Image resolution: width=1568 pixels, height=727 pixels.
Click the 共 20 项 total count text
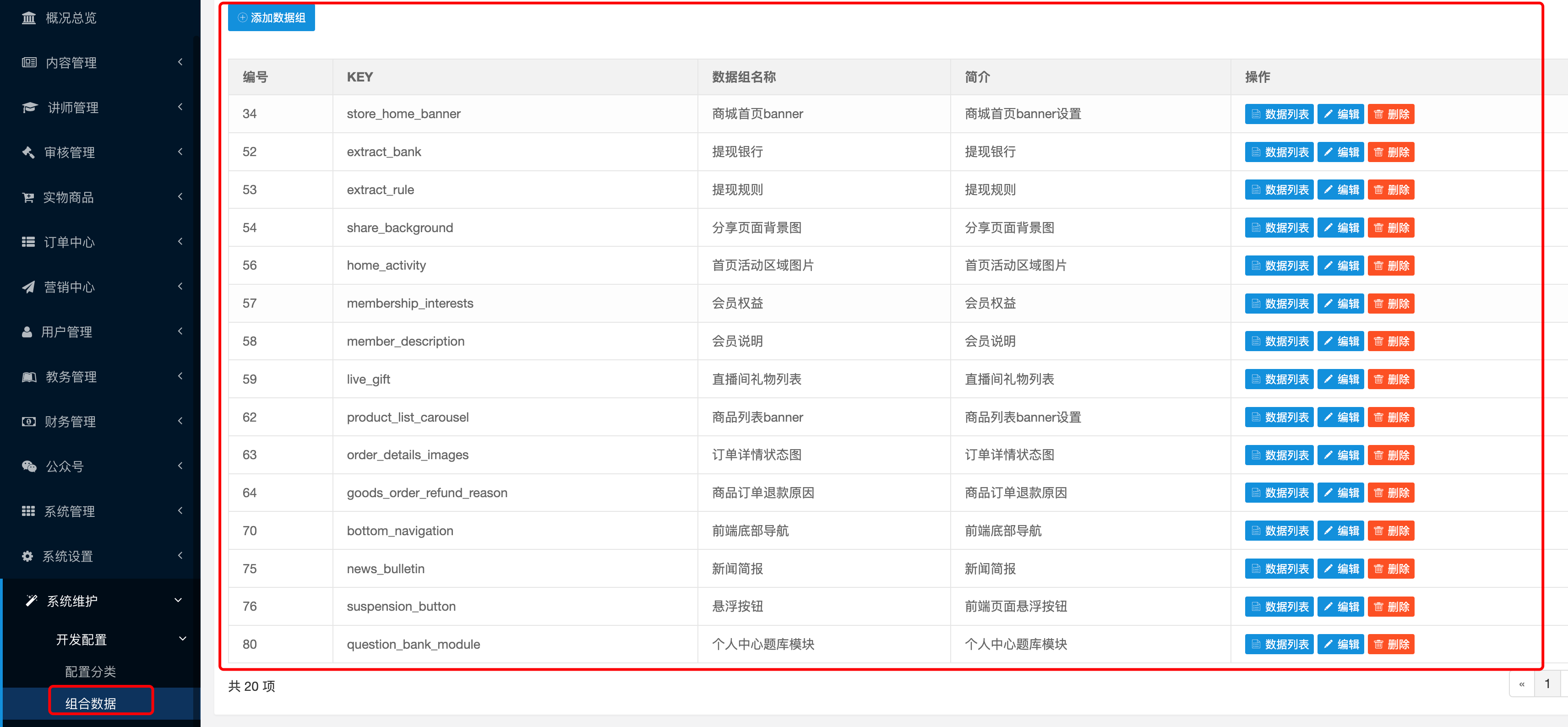[x=251, y=686]
